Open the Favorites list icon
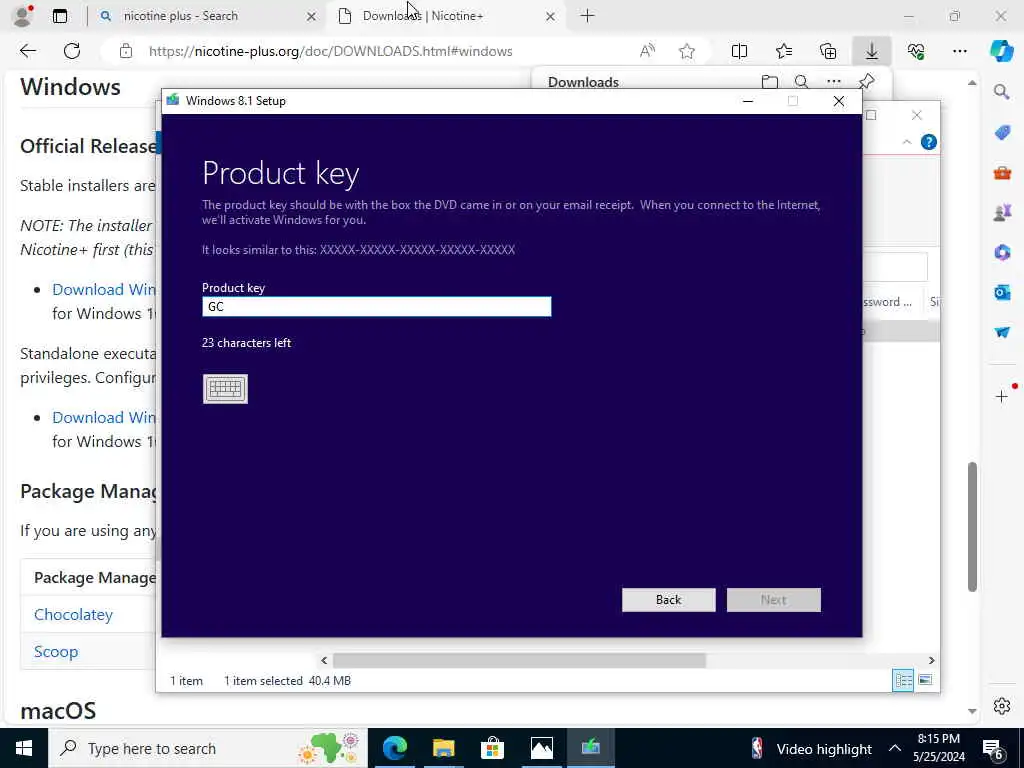The width and height of the screenshot is (1024, 768). (784, 51)
